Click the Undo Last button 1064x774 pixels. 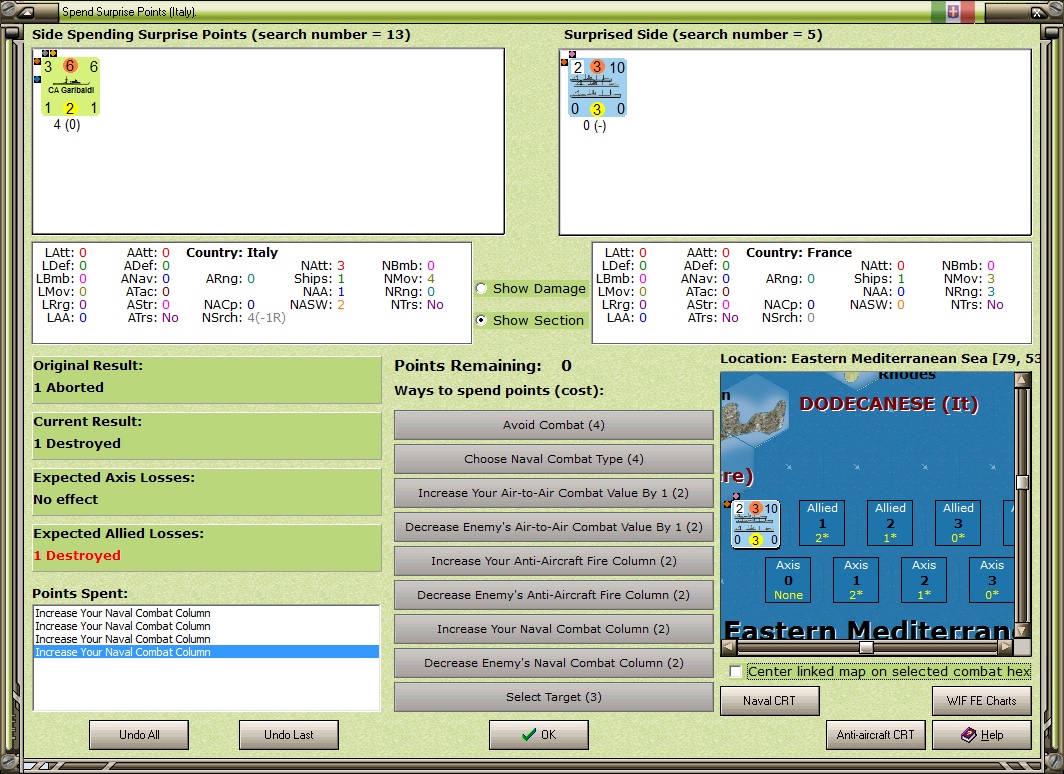(288, 735)
